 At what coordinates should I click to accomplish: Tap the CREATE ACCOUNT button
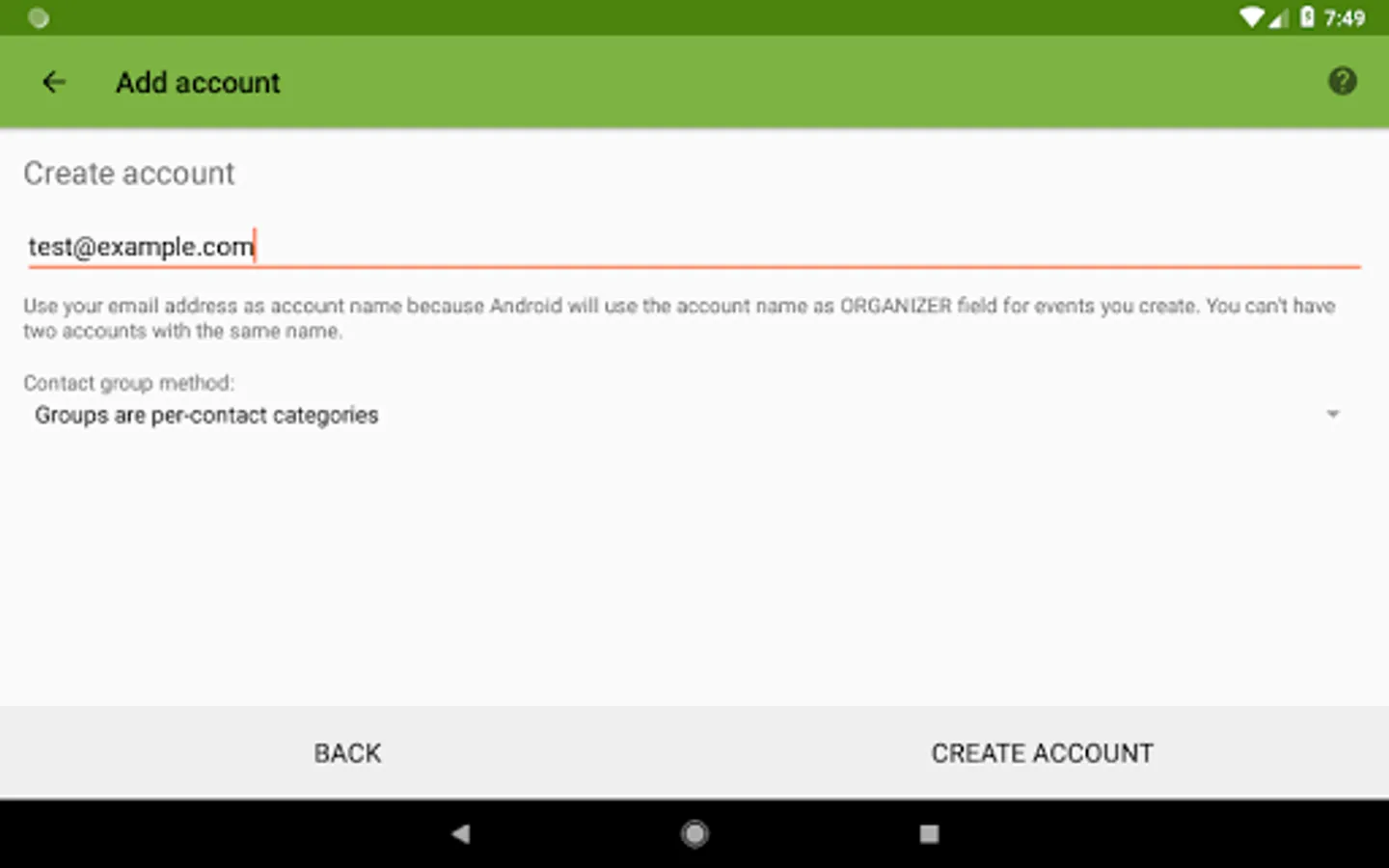click(1042, 753)
